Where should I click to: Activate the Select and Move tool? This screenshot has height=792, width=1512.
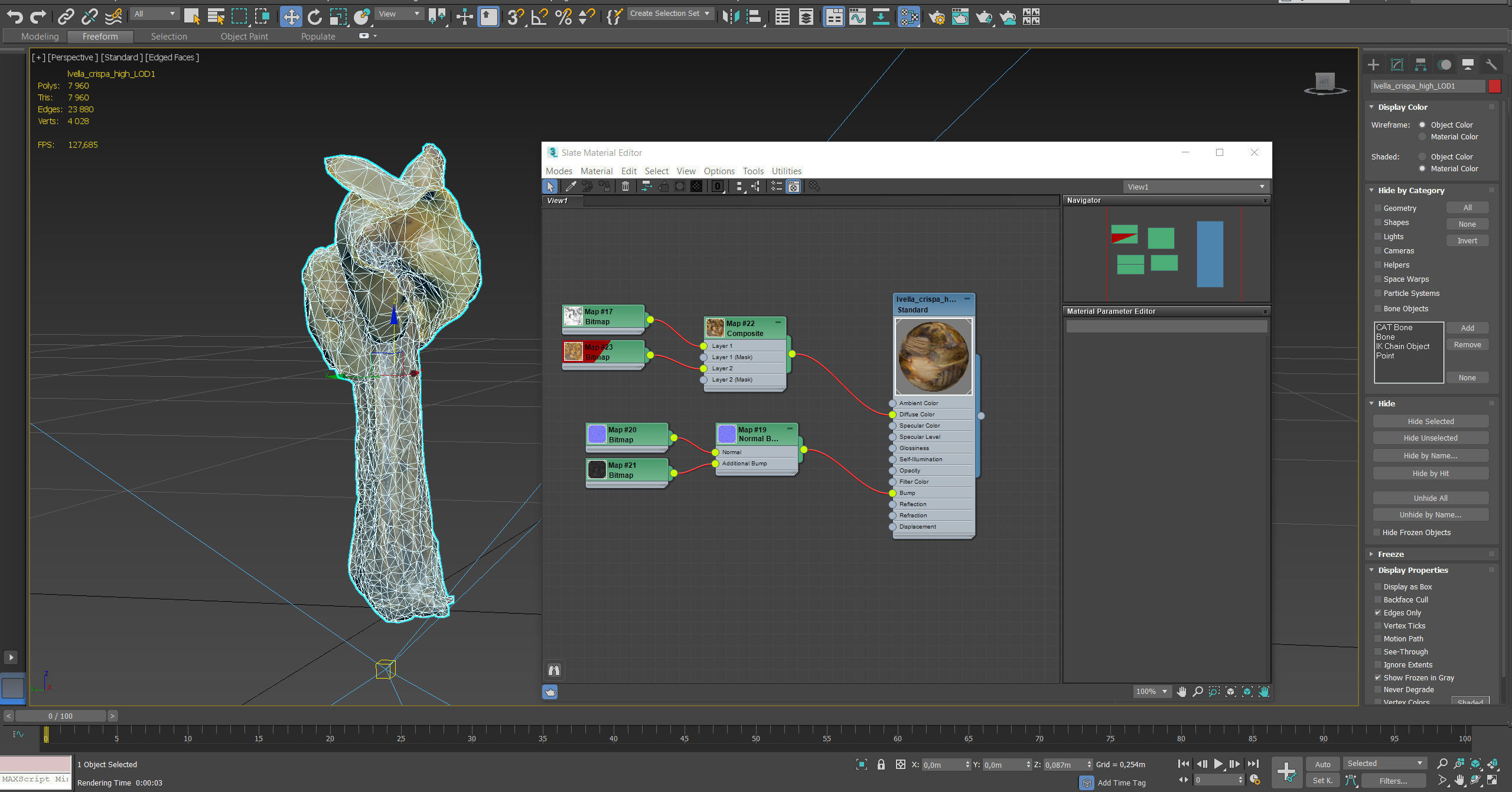click(291, 17)
